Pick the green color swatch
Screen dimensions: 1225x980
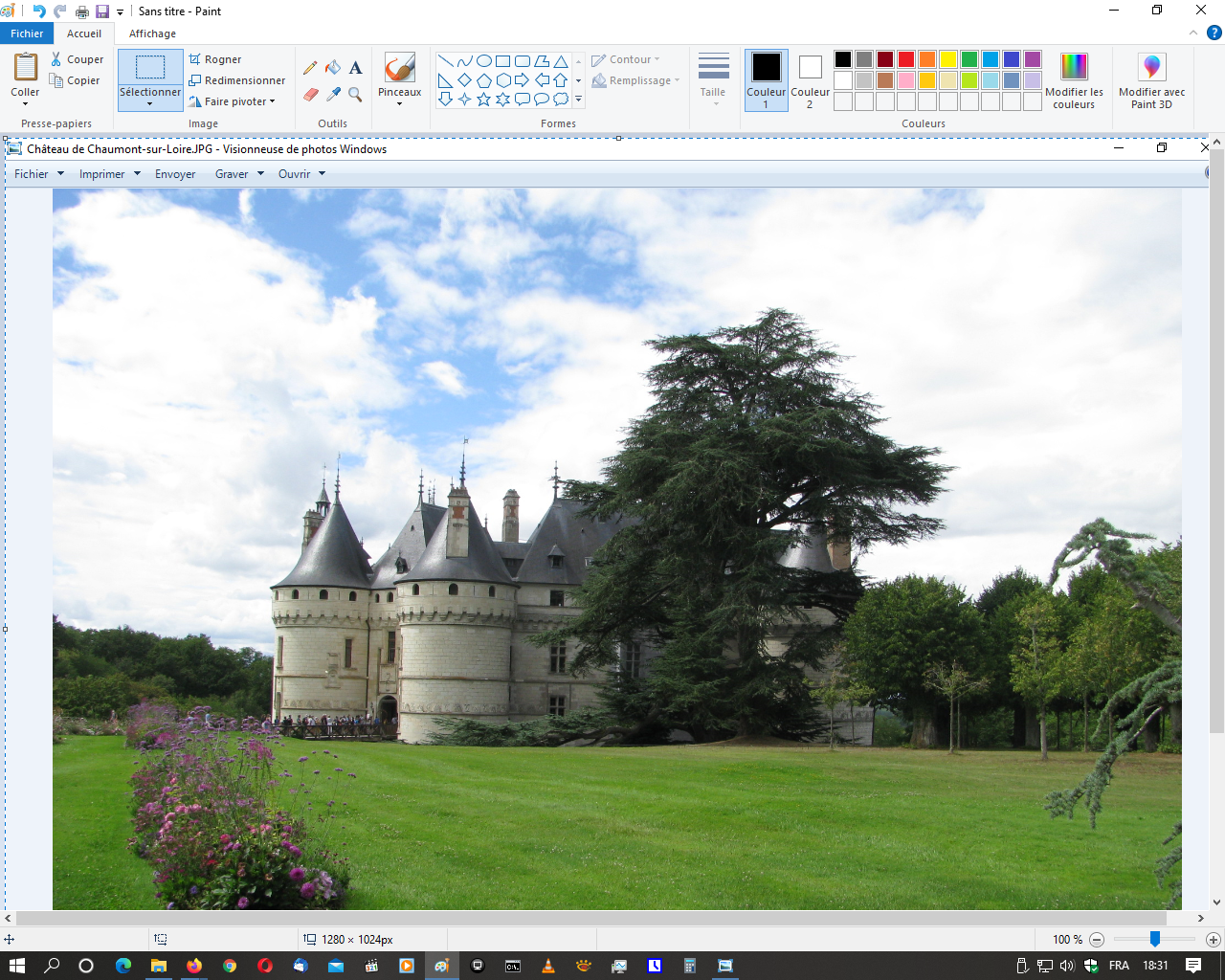(969, 59)
